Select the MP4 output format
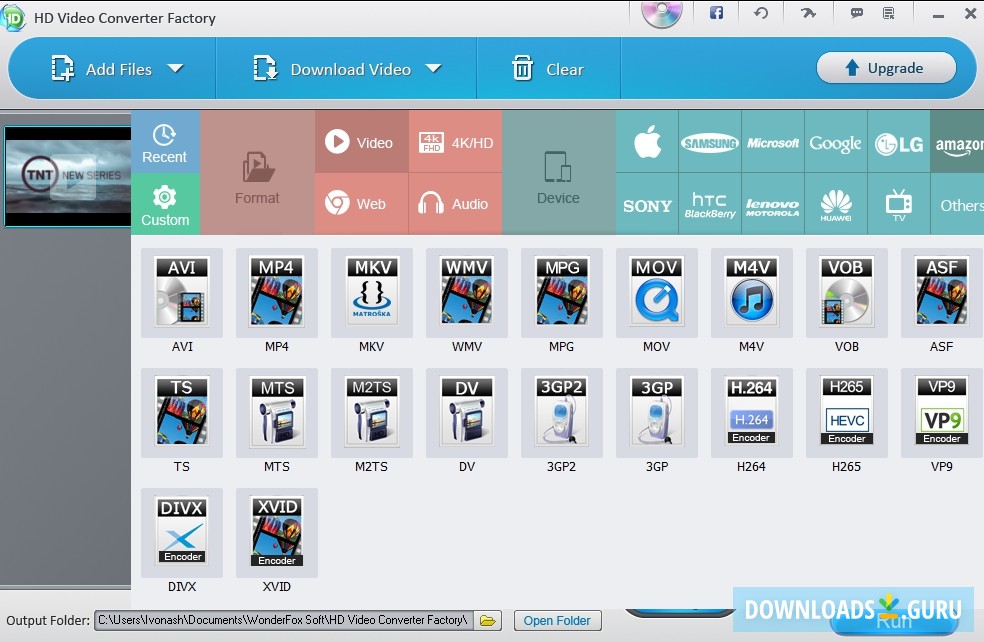Viewport: 984px width, 642px height. tap(276, 292)
